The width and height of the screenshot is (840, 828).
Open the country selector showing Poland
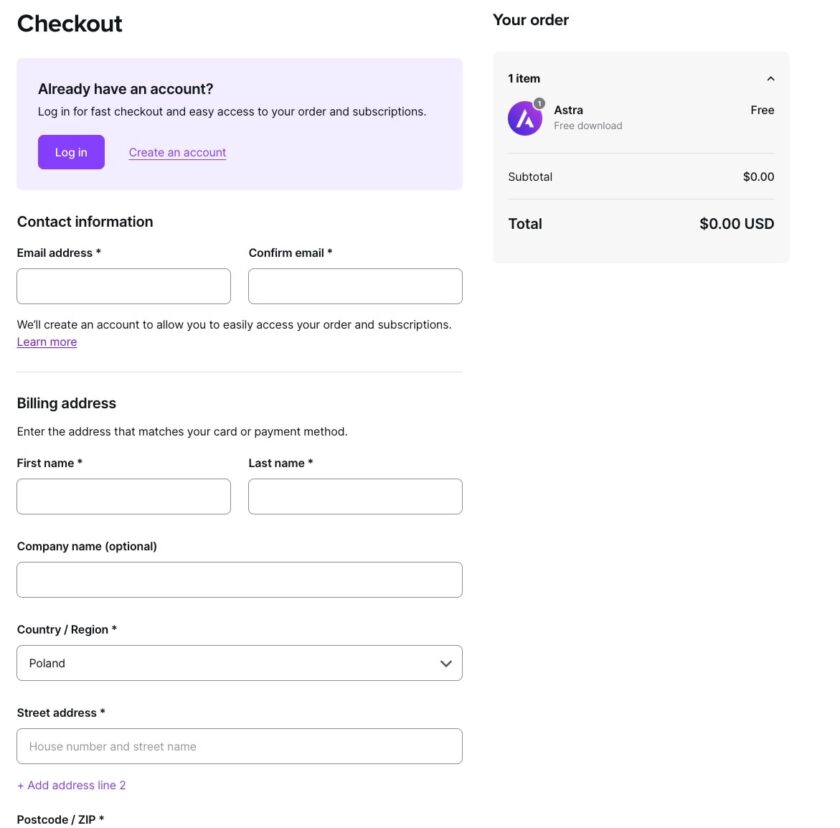point(239,662)
